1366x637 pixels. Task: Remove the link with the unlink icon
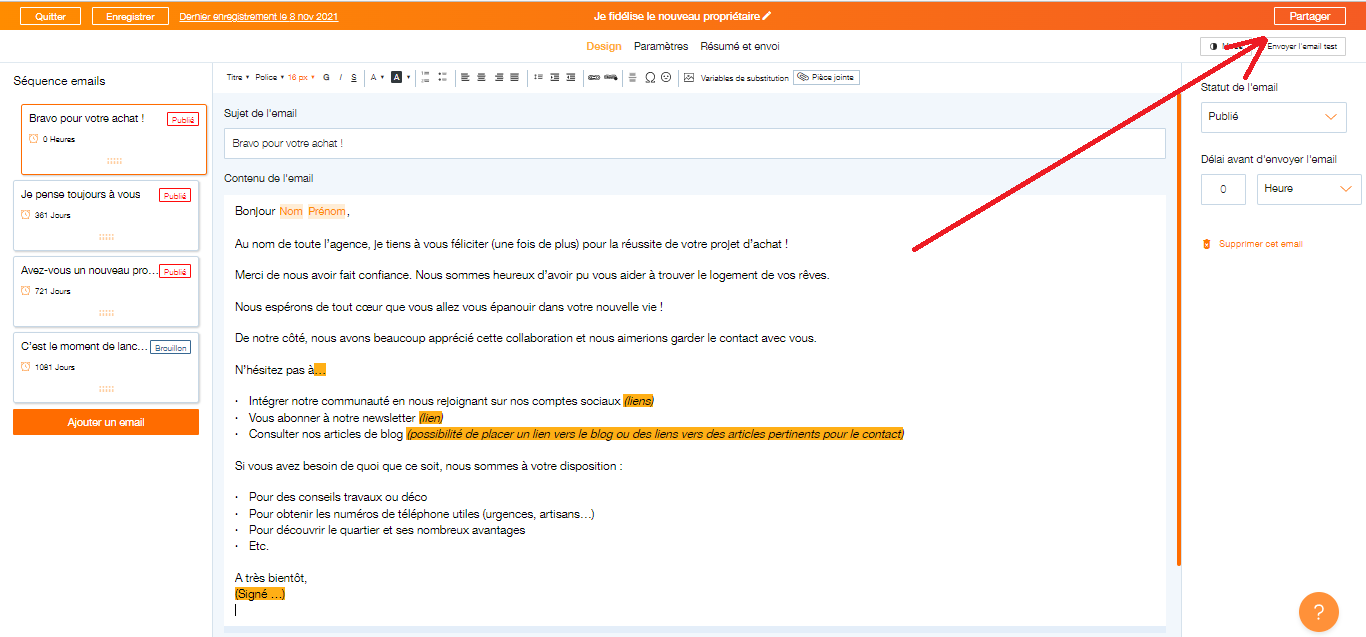(x=611, y=77)
